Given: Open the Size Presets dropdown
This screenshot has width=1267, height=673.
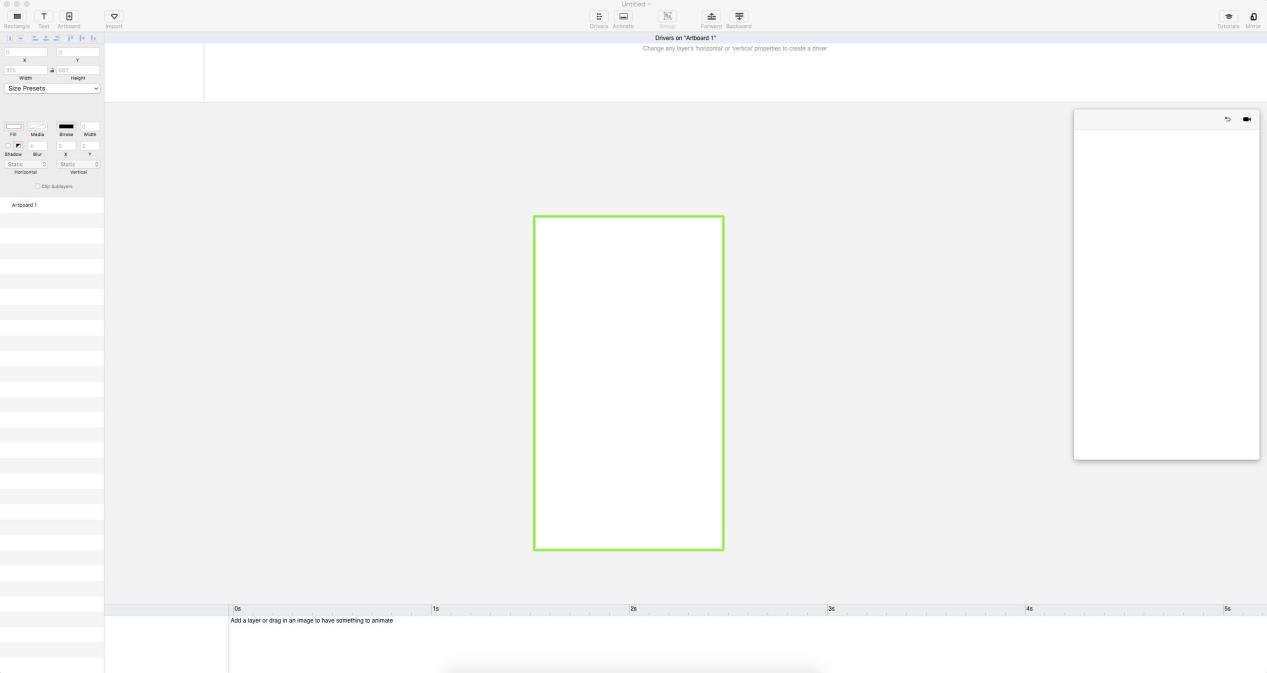Looking at the screenshot, I should tap(52, 88).
